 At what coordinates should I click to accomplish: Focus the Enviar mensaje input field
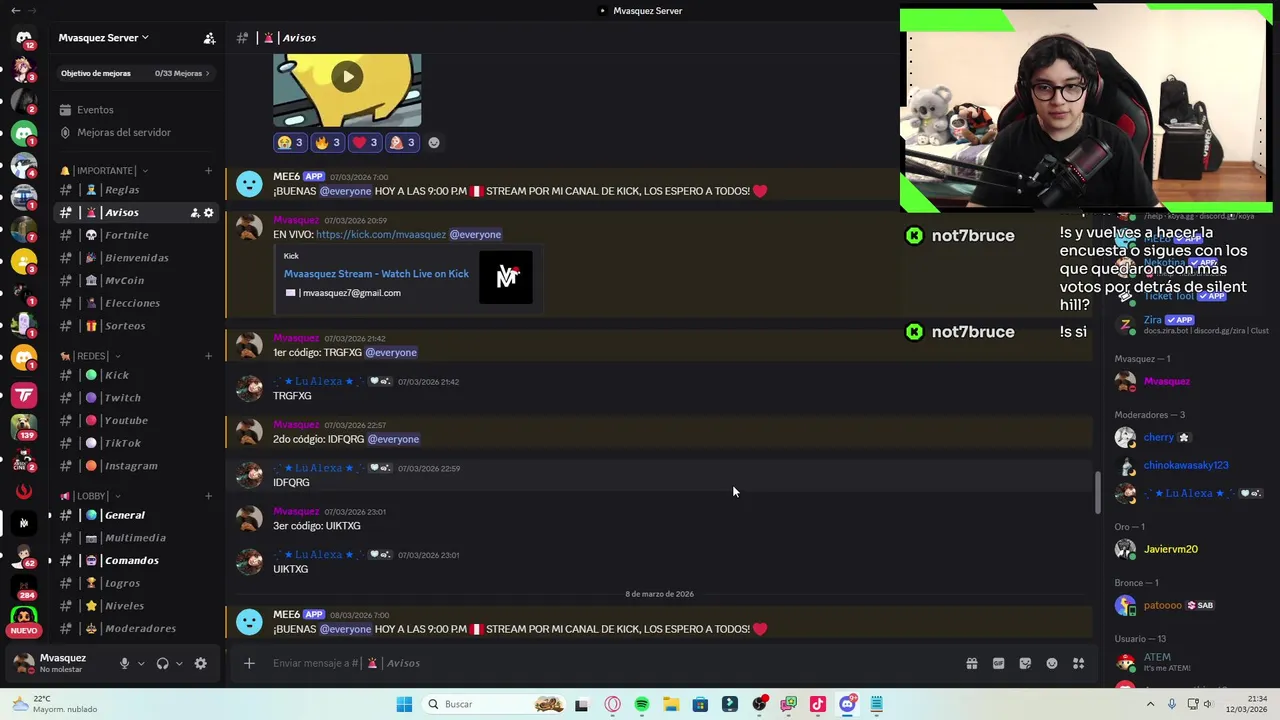[610, 663]
